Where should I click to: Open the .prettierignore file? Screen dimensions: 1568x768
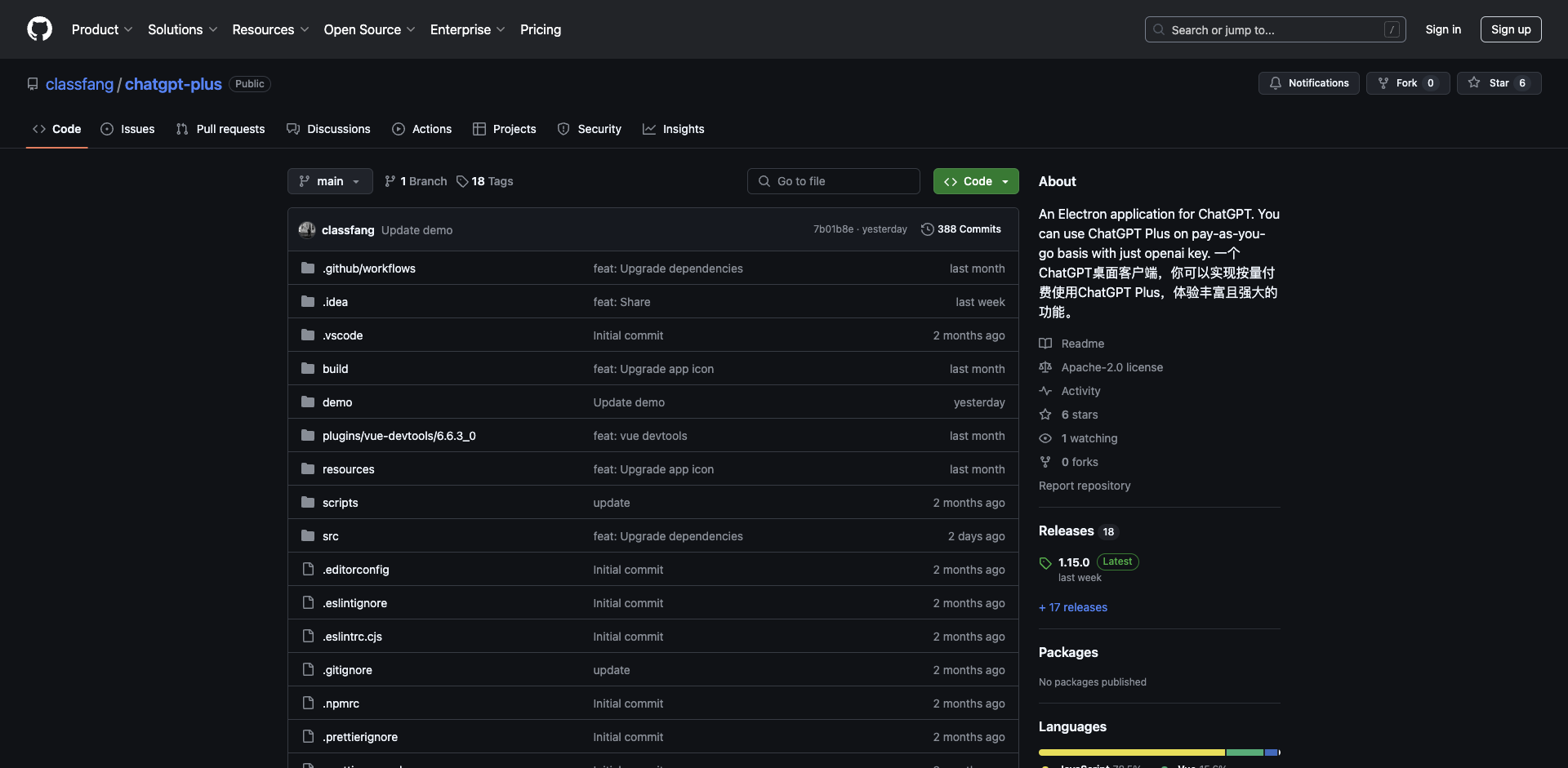coord(360,737)
